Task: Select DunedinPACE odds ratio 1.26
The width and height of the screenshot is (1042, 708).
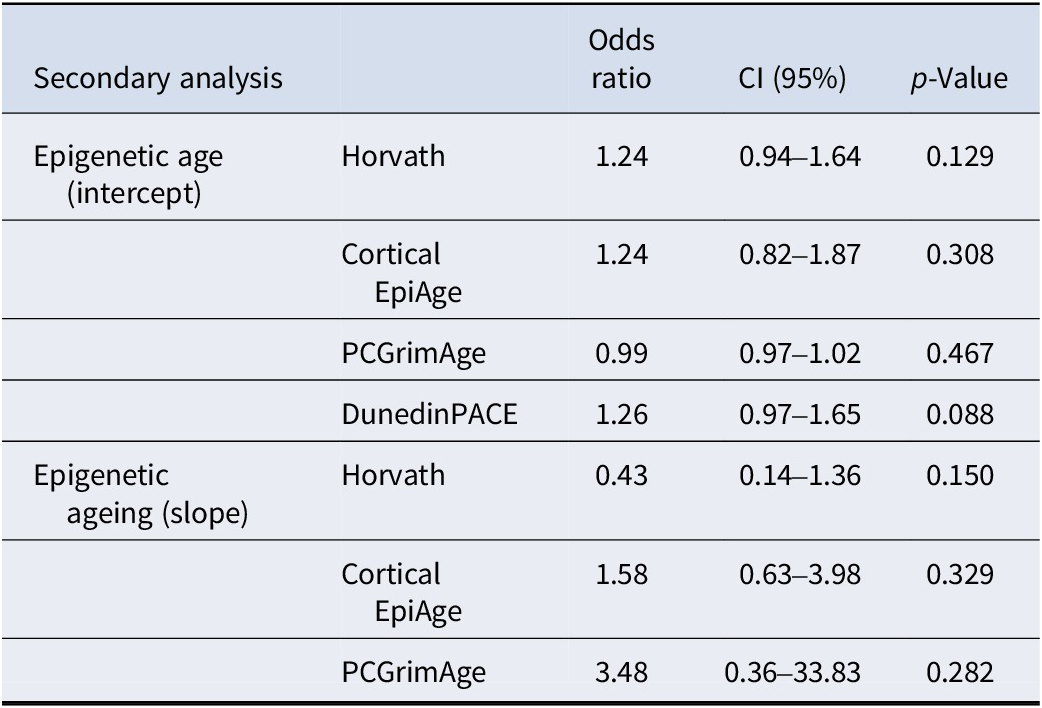Action: 621,413
